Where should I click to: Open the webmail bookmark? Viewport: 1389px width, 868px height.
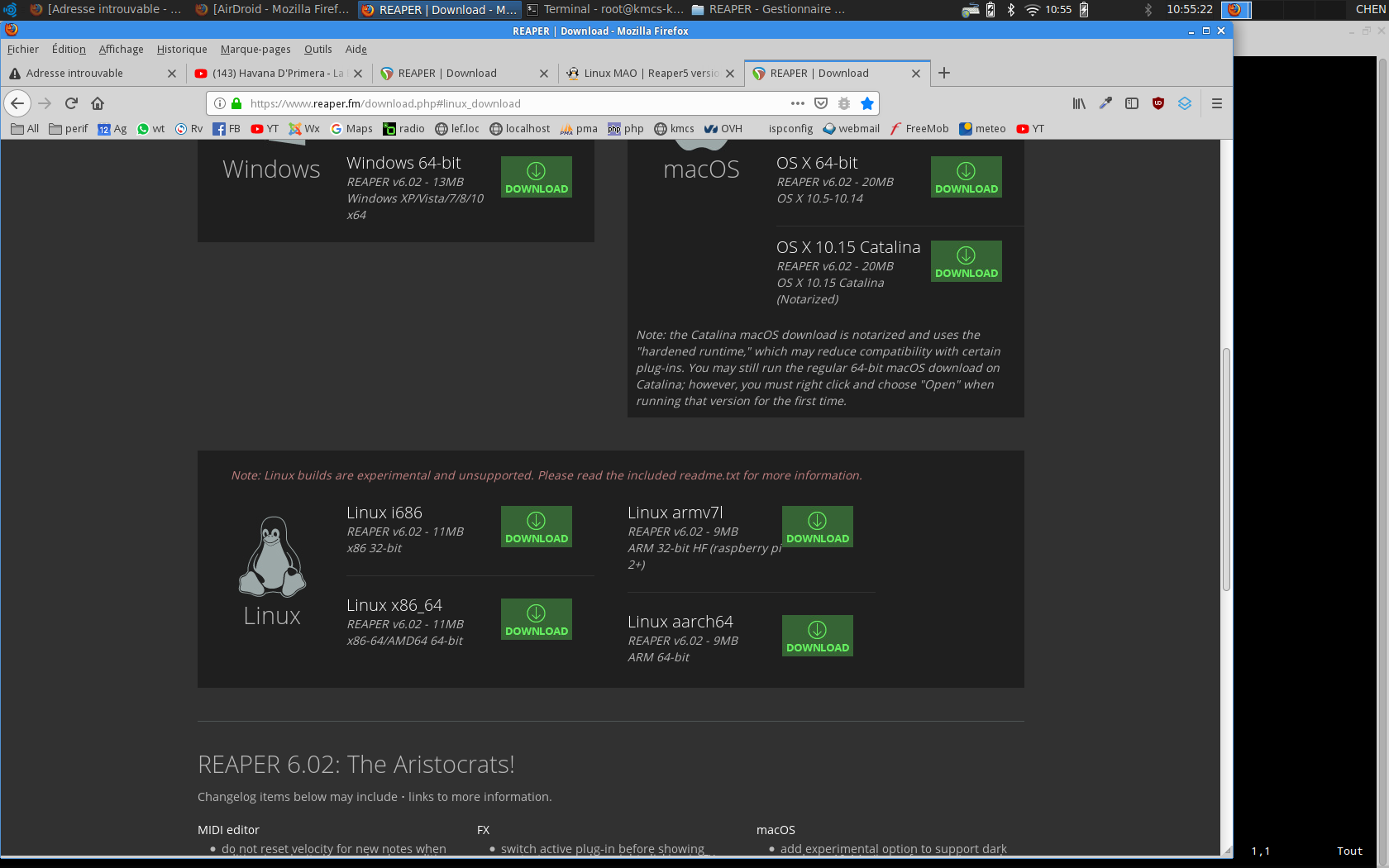tap(851, 129)
